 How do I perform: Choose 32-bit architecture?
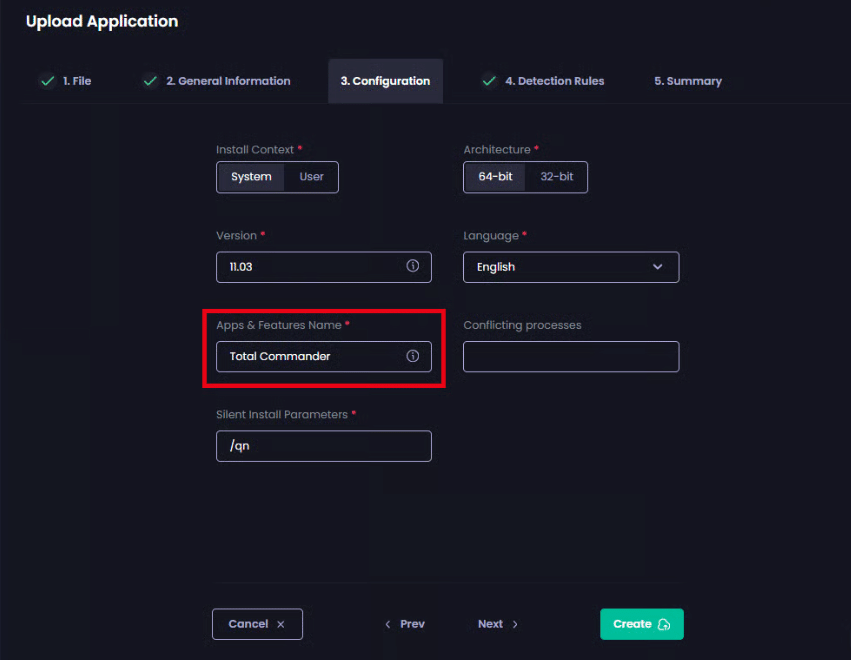click(x=557, y=177)
